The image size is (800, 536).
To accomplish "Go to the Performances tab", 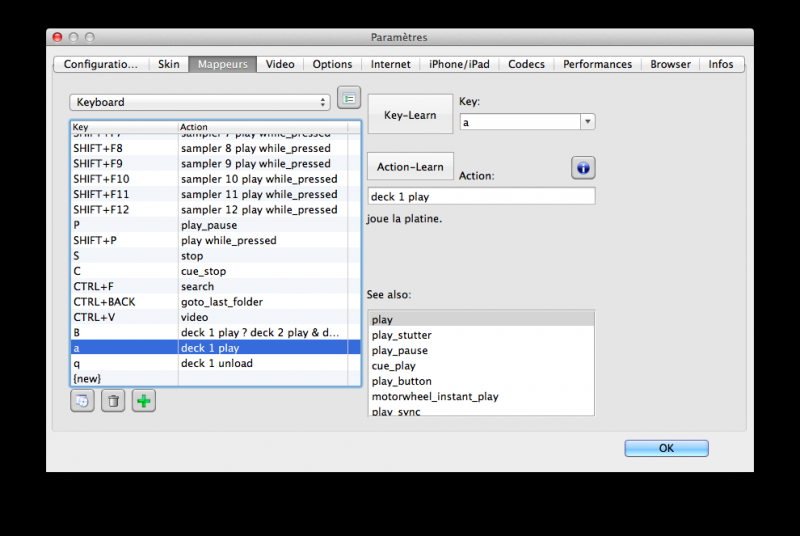I will coord(597,64).
